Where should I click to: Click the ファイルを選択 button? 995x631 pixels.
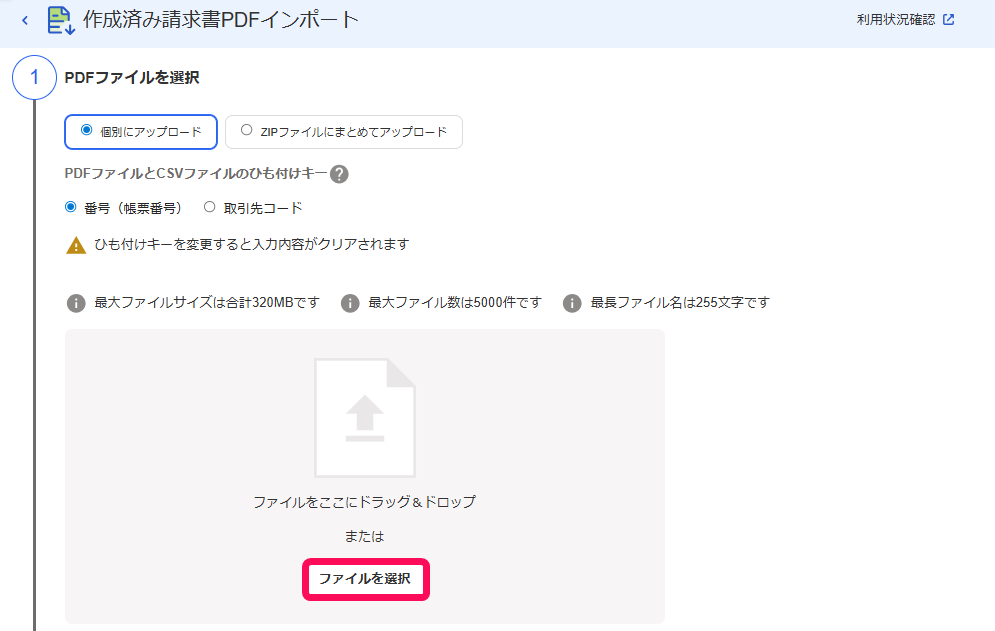click(366, 579)
